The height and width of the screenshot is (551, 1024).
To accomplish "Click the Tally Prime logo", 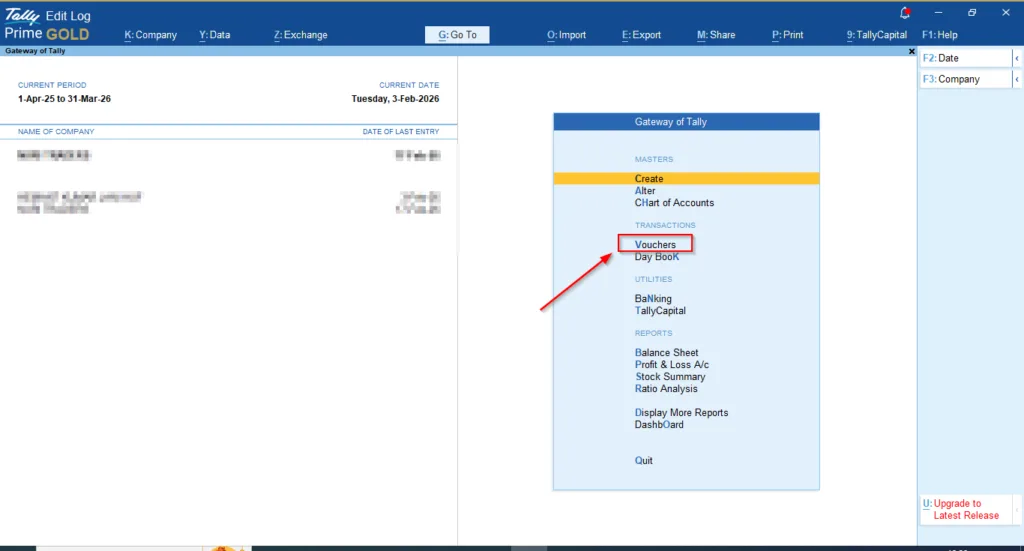I will coord(22,16).
